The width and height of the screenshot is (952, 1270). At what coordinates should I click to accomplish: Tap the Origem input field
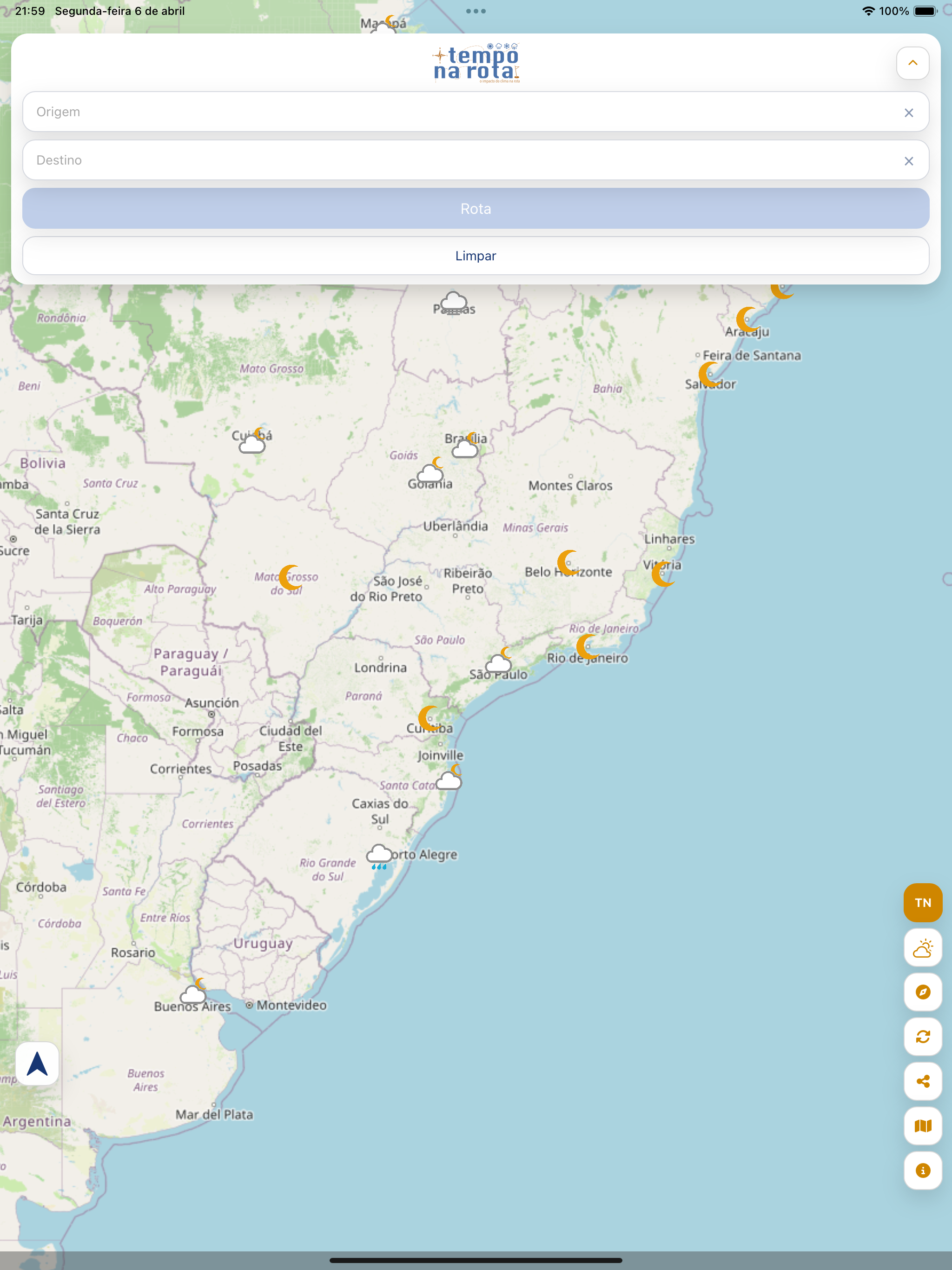476,112
